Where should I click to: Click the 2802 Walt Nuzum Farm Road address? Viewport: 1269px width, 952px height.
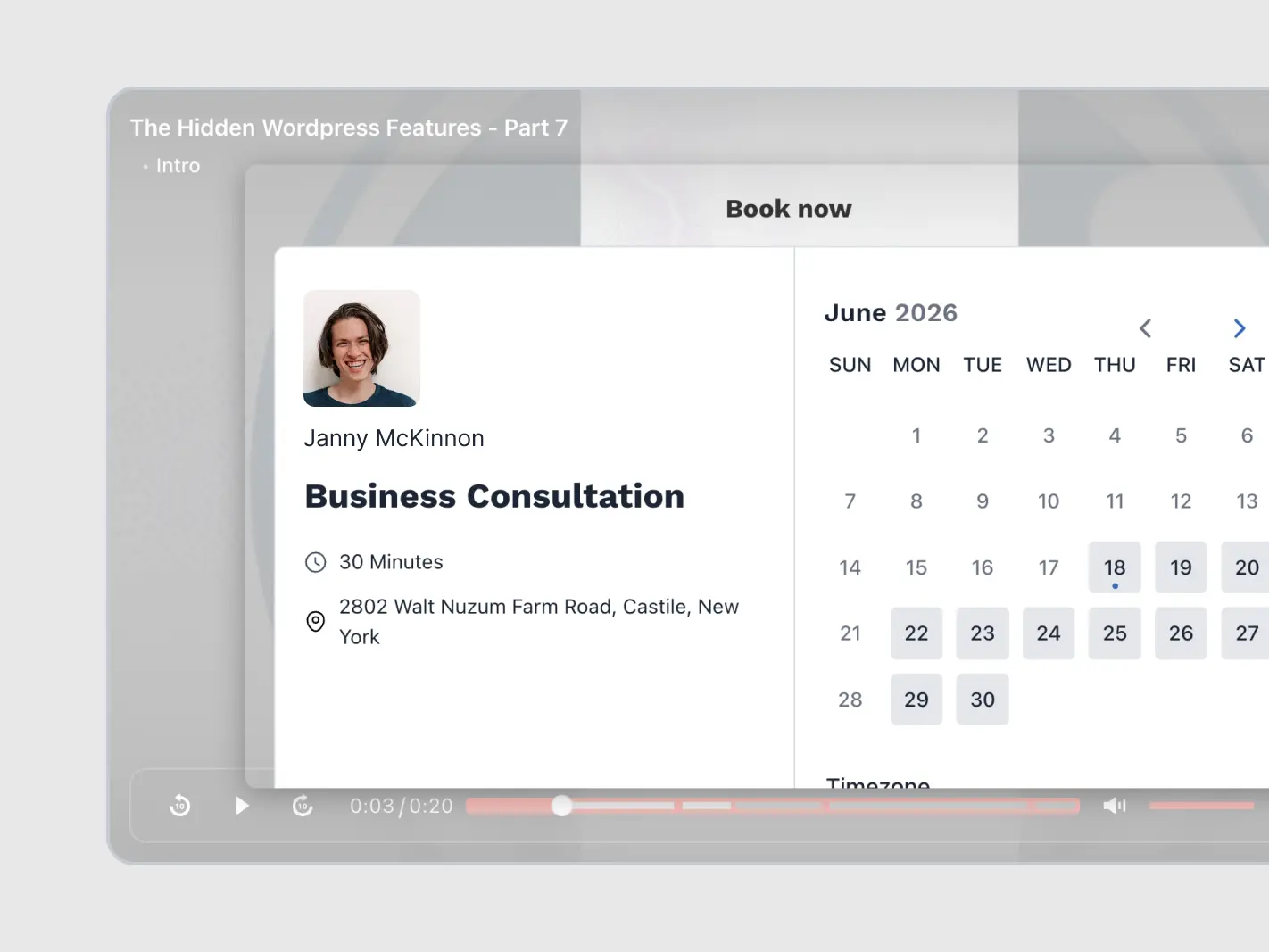(x=539, y=622)
